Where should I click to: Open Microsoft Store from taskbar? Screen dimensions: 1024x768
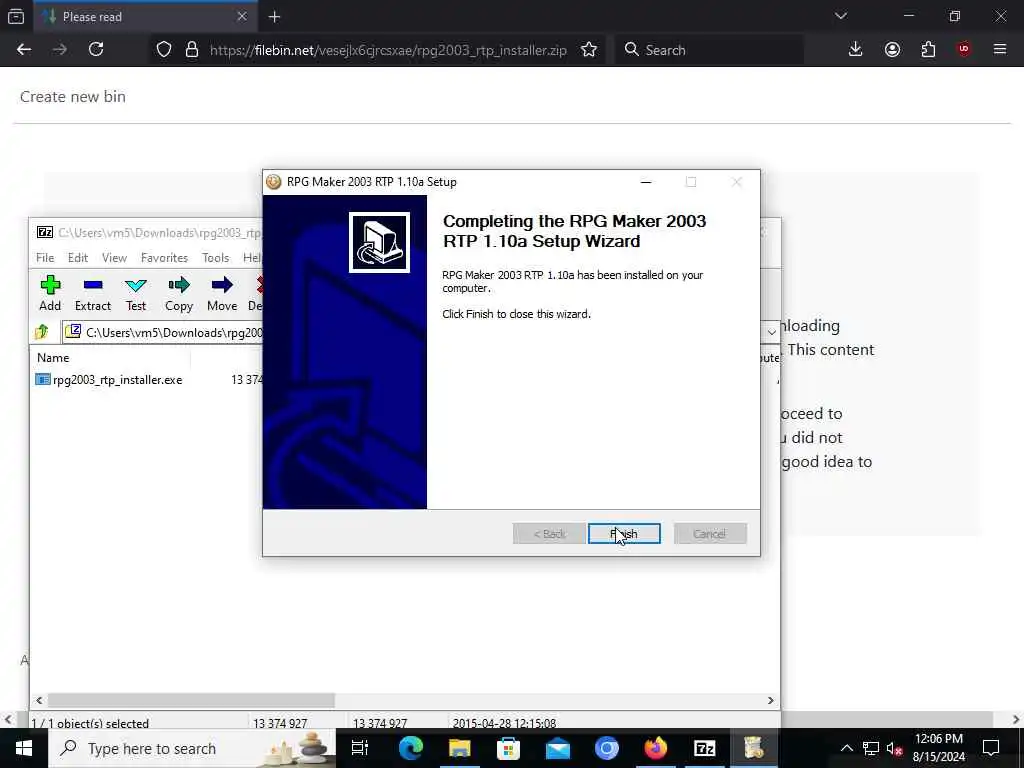tap(508, 748)
